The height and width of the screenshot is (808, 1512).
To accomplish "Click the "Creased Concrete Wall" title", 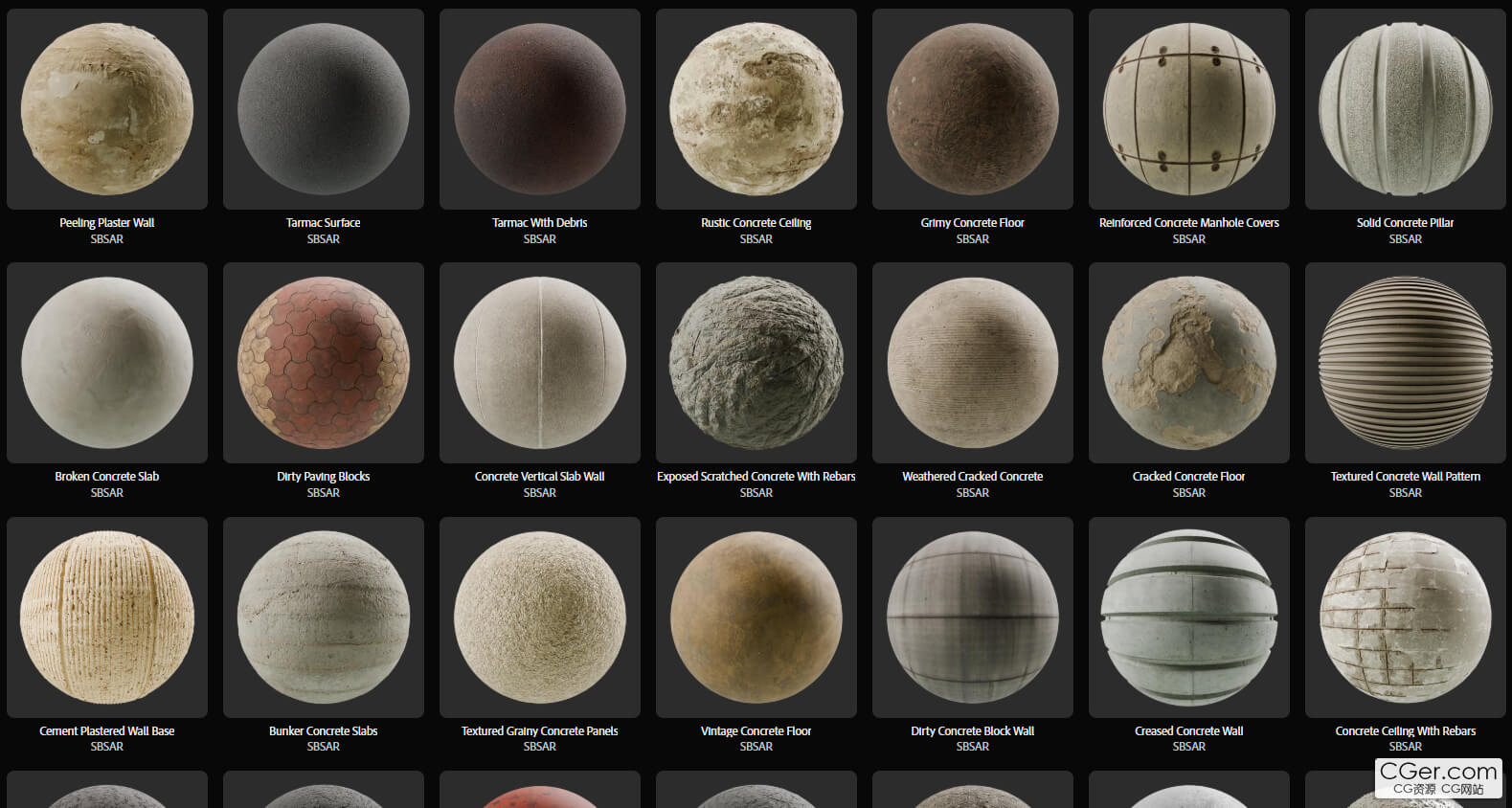I will click(x=1189, y=731).
